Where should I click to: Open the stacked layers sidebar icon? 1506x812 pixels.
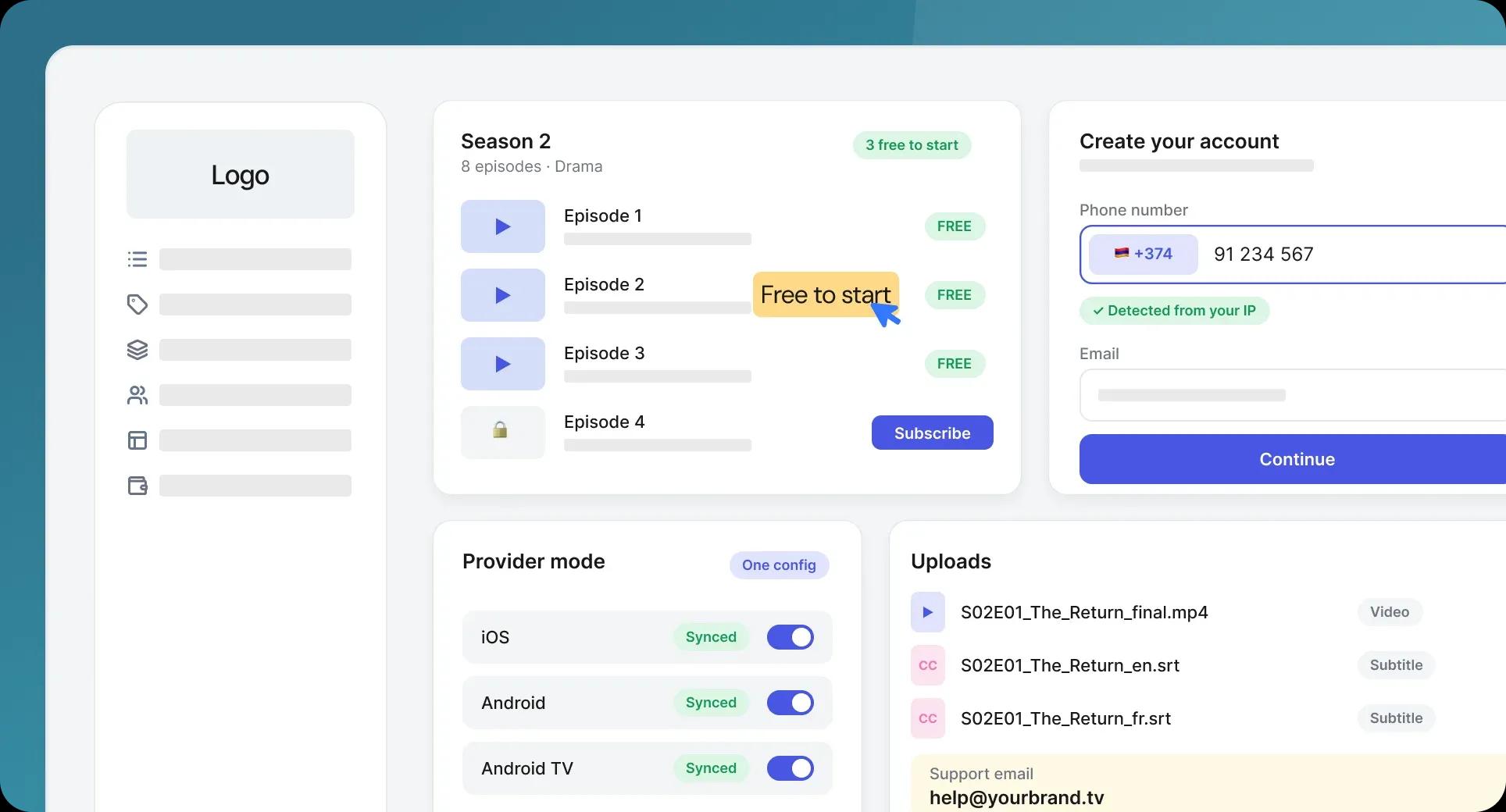(x=137, y=350)
